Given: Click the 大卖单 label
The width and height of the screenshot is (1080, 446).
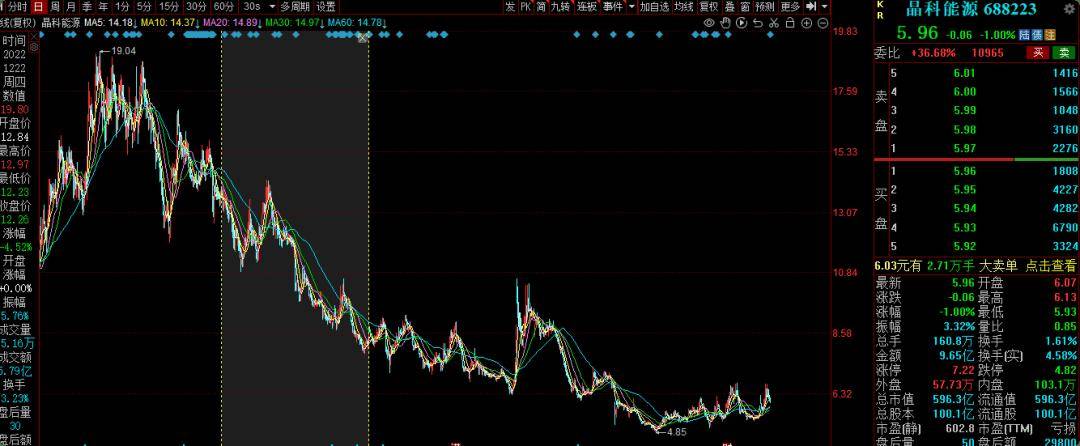Looking at the screenshot, I should (x=999, y=265).
